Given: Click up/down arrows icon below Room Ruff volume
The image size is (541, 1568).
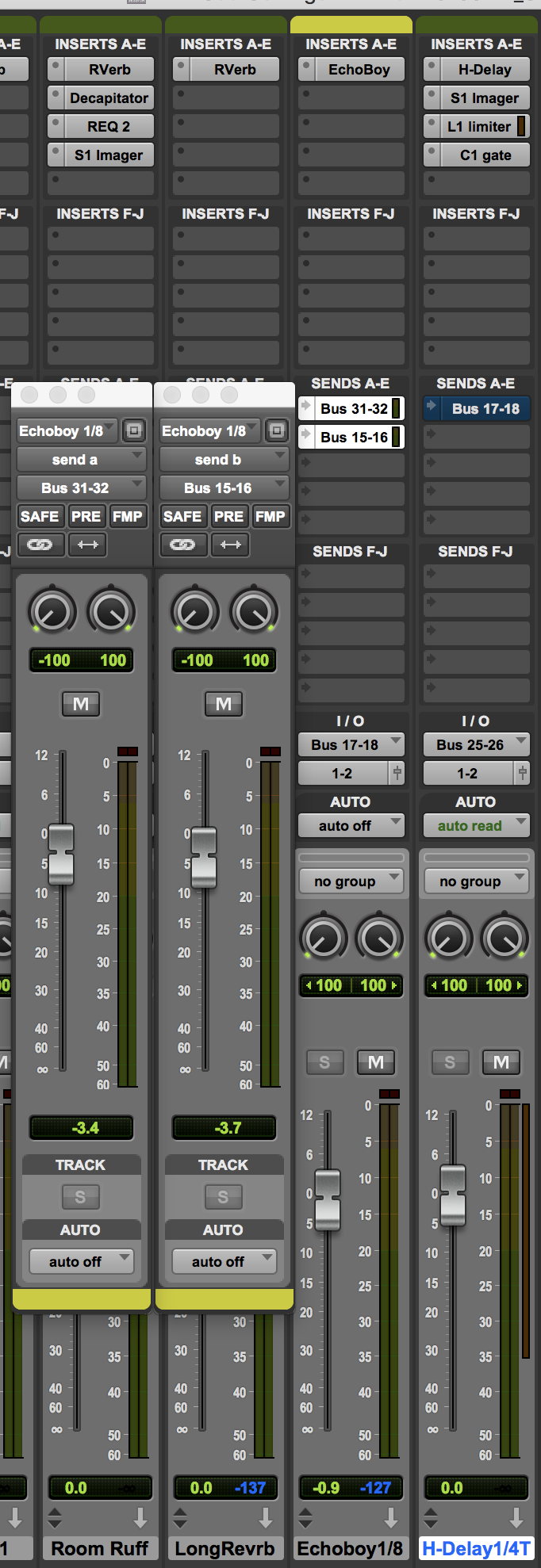Looking at the screenshot, I should pyautogui.click(x=55, y=1517).
